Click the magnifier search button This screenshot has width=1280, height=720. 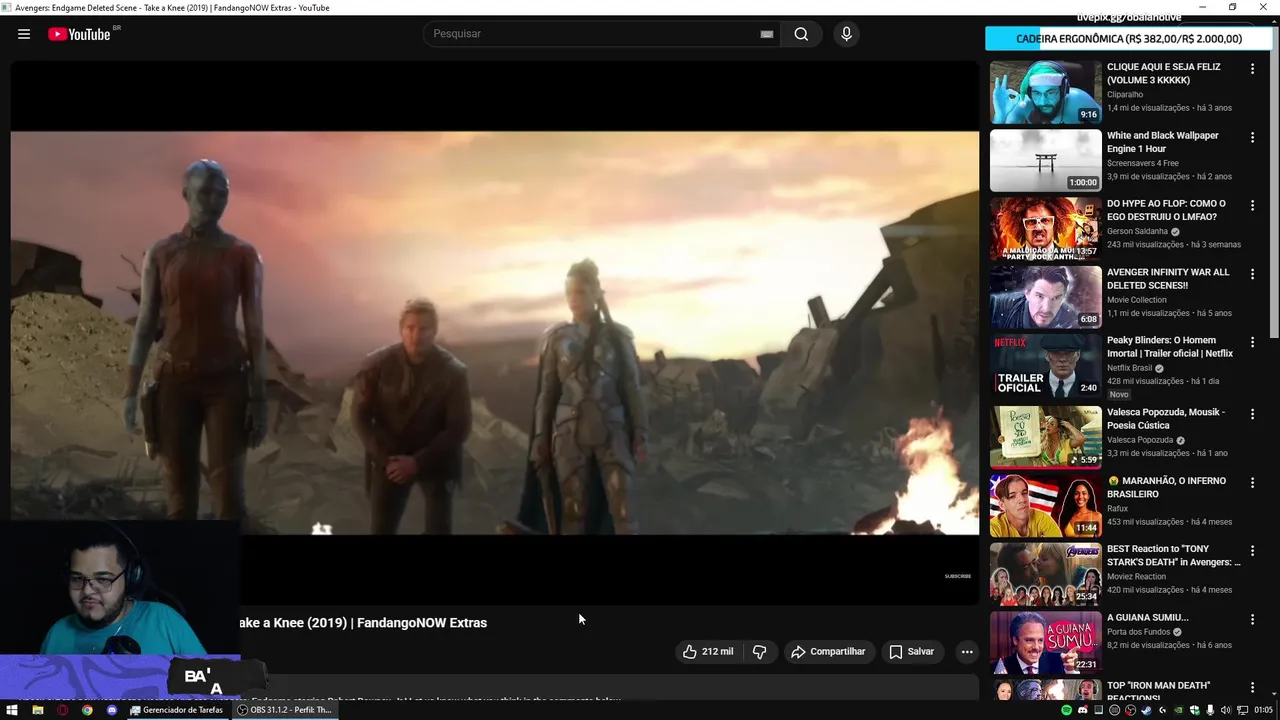[x=801, y=34]
